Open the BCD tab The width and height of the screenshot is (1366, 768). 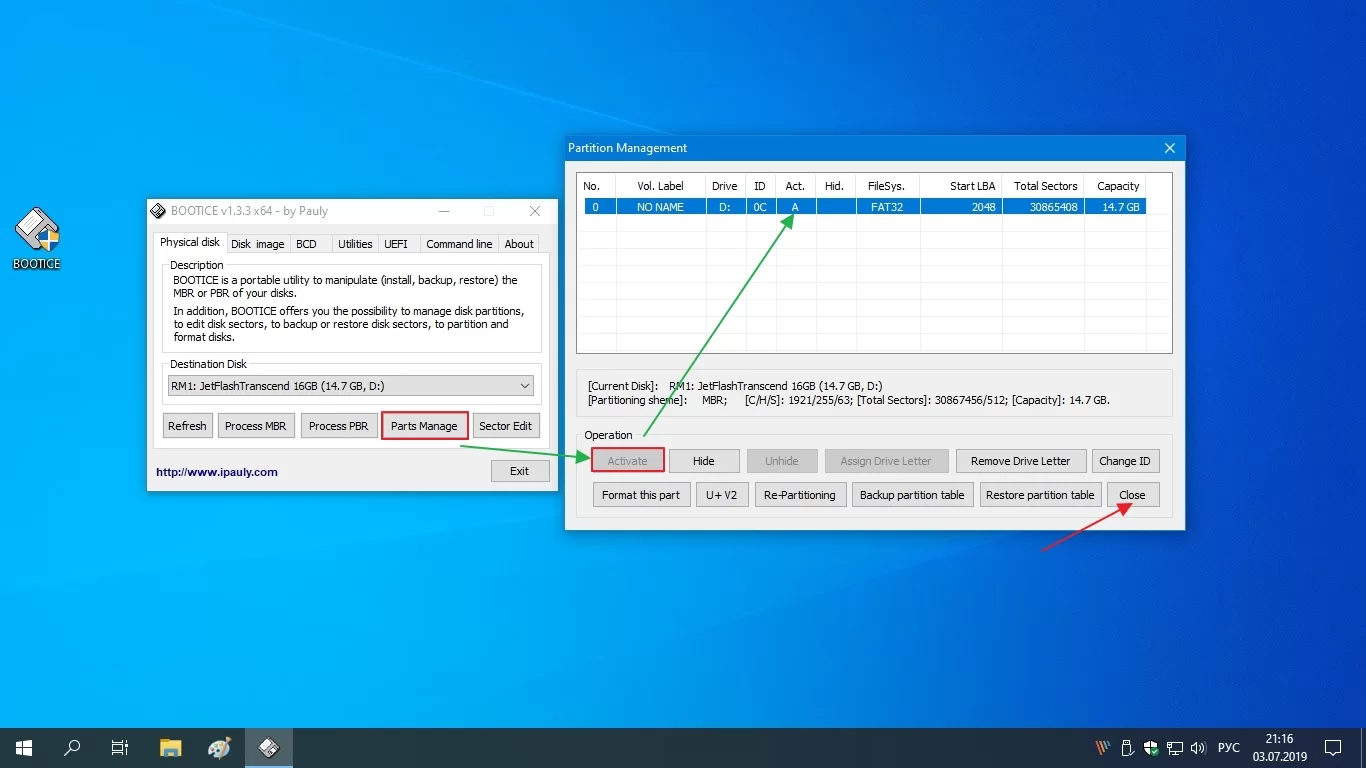(306, 244)
